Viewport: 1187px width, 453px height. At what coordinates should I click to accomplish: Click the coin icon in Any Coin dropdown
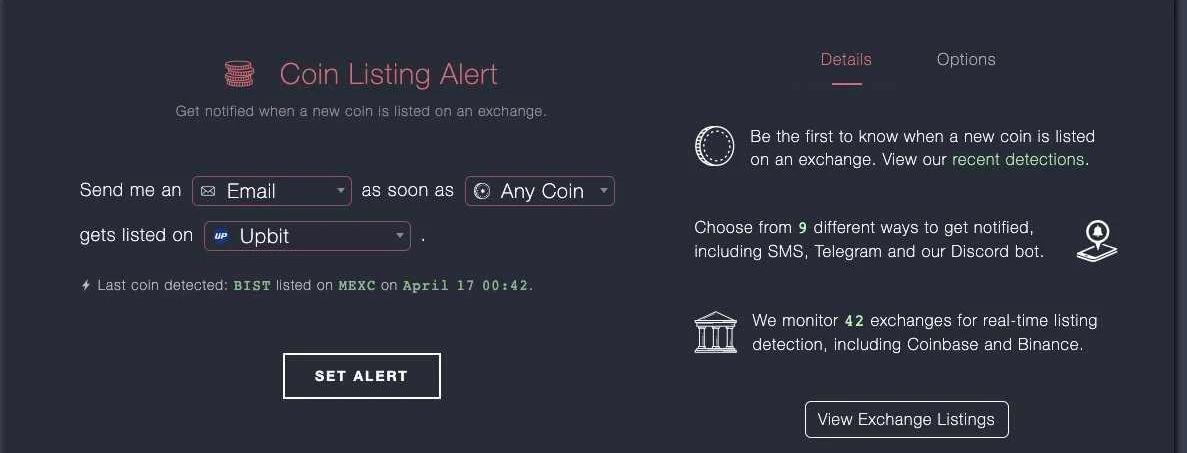482,191
